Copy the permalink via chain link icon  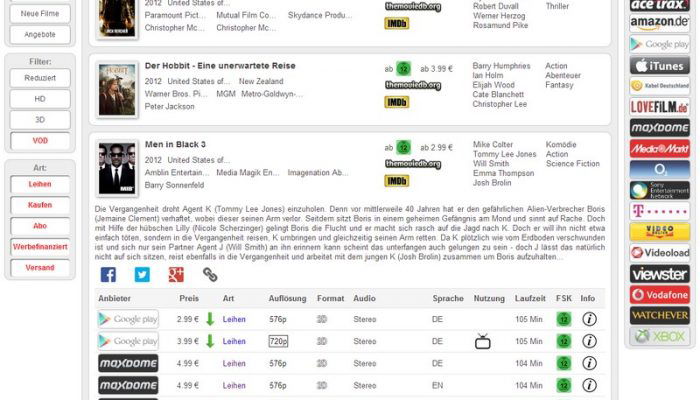click(210, 275)
